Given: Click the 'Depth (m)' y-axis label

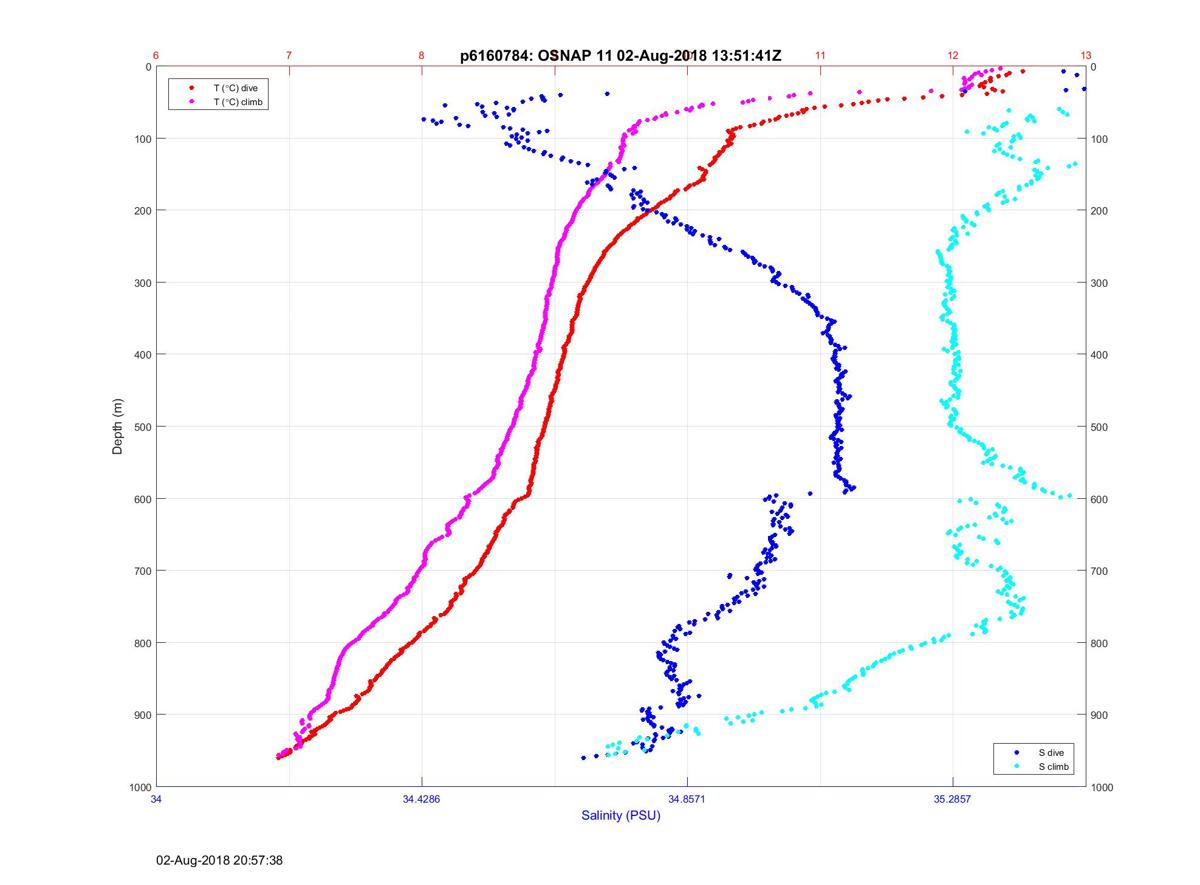Looking at the screenshot, I should pos(117,426).
